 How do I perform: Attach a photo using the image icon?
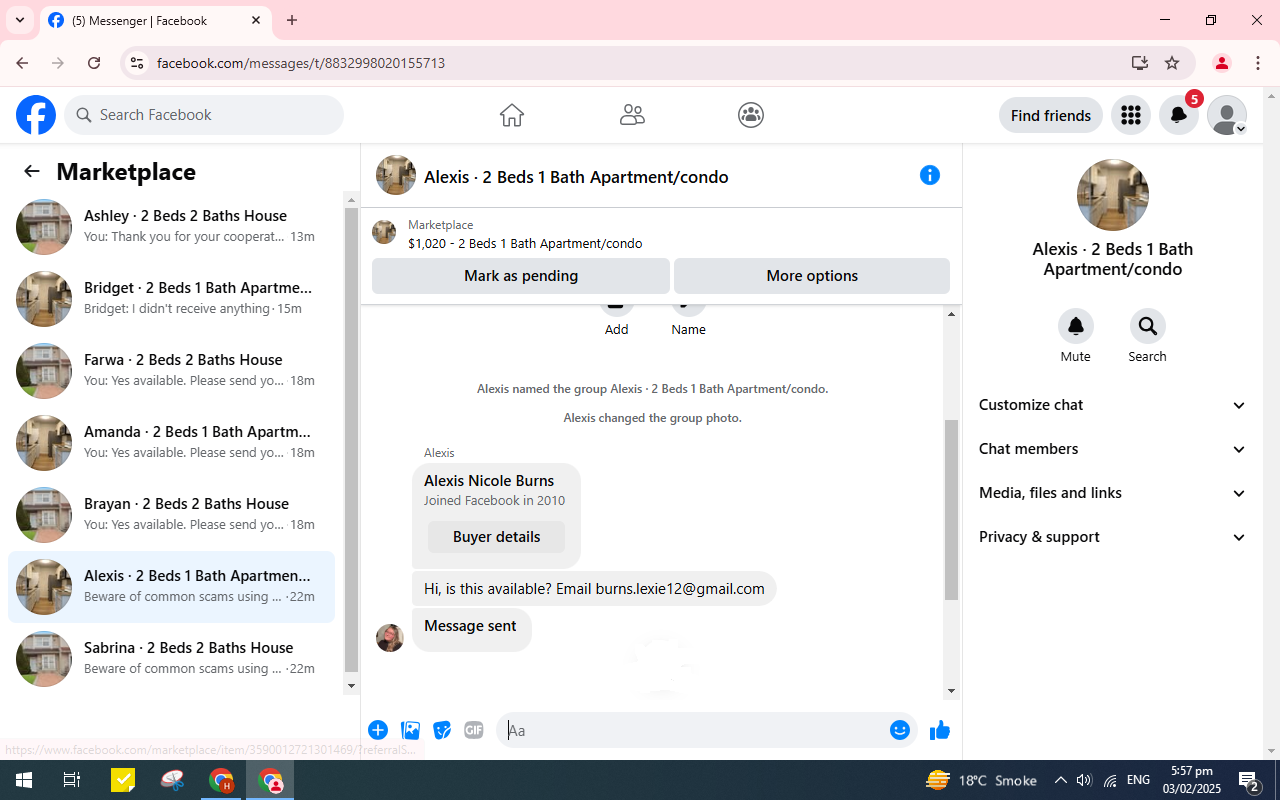[410, 730]
